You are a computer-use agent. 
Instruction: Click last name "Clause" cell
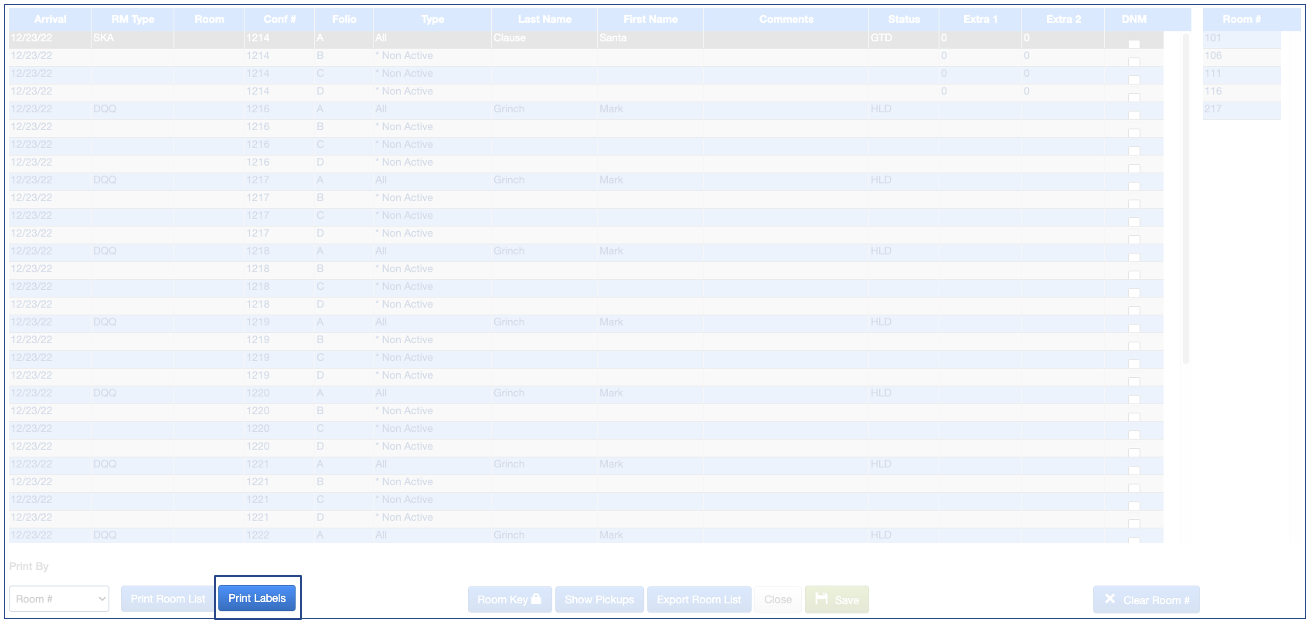[544, 38]
